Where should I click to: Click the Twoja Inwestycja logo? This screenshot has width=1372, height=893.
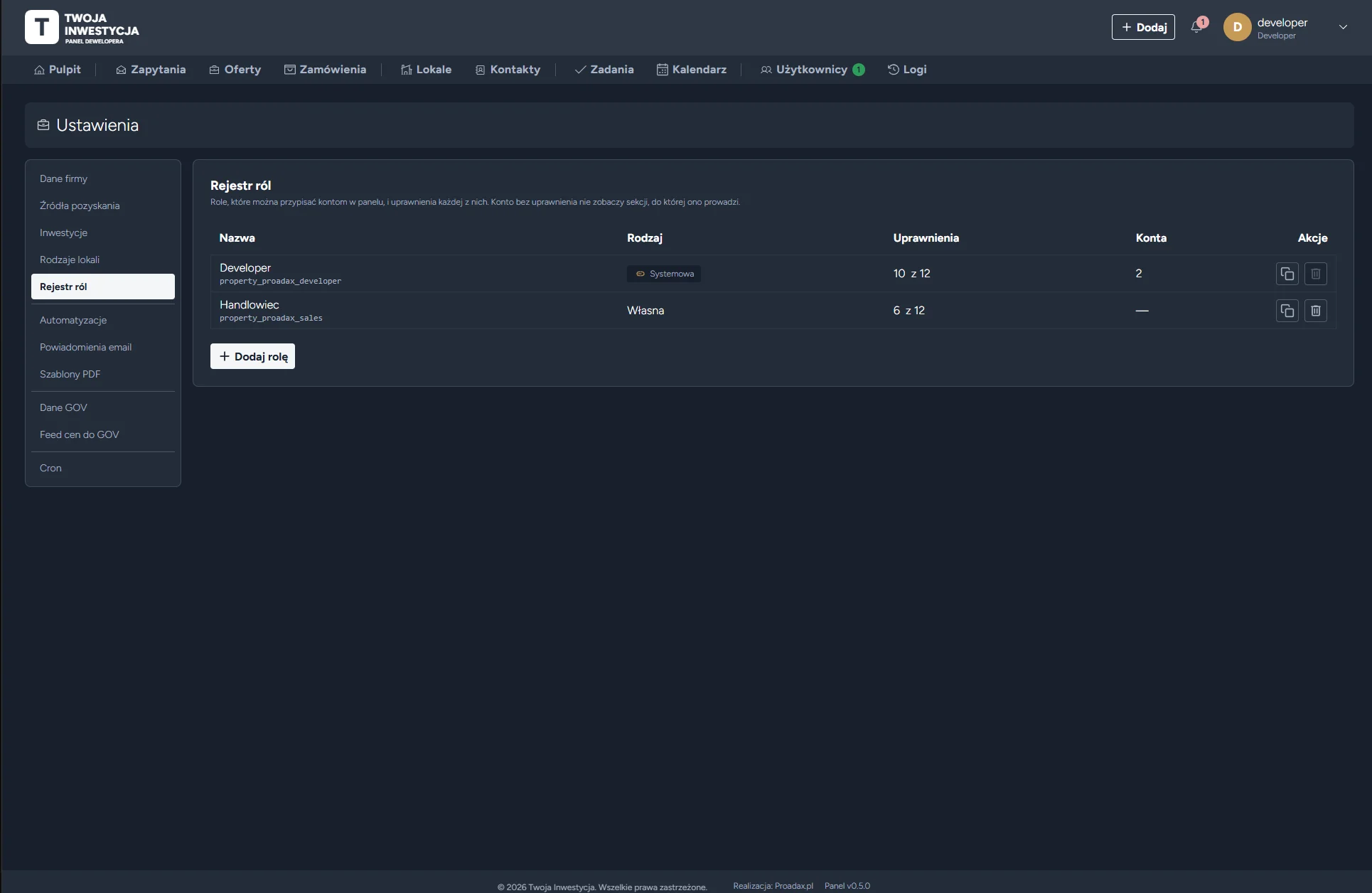point(82,27)
